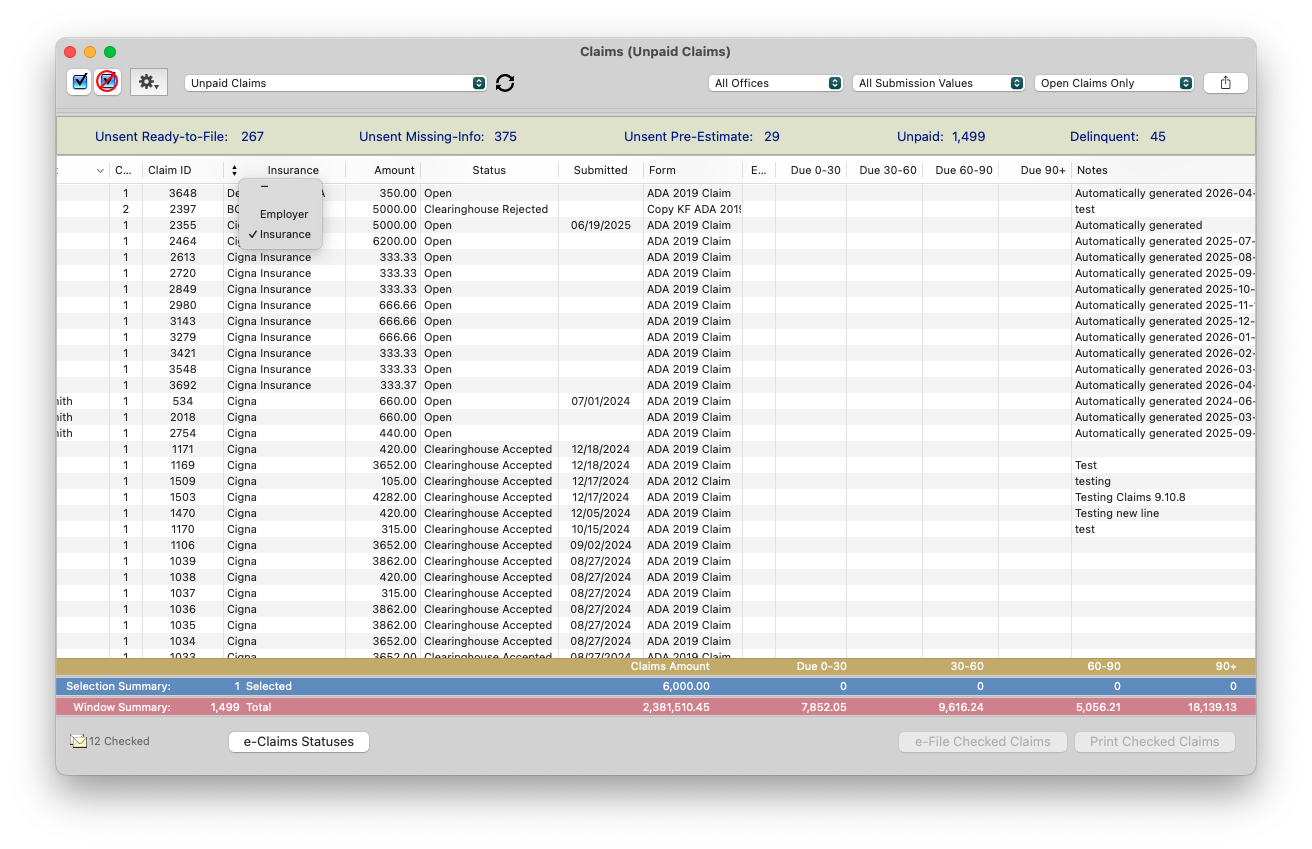Image resolution: width=1312 pixels, height=849 pixels.
Task: Click the ADA 2012 Claim form cell
Action: click(689, 481)
